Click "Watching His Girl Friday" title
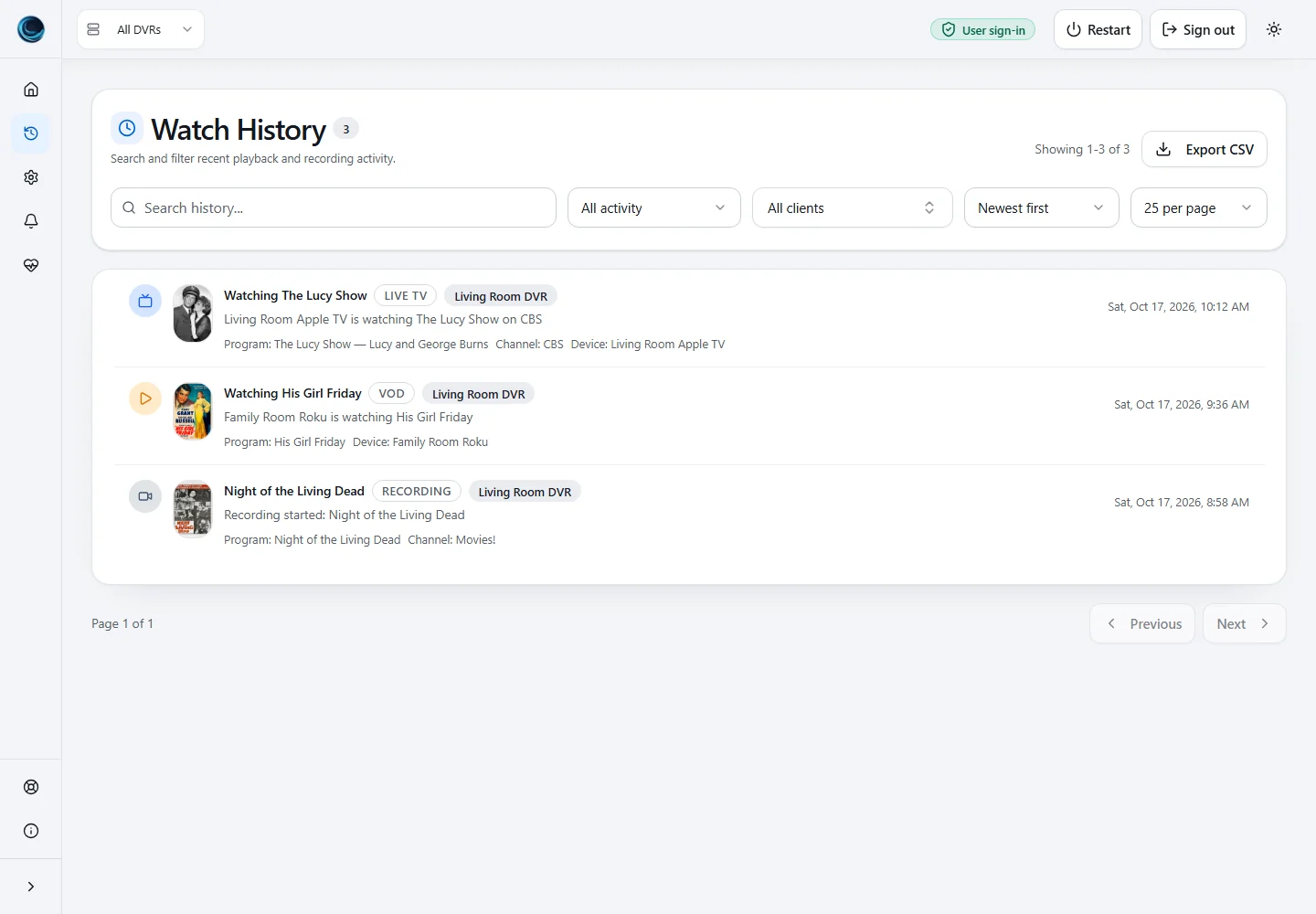Viewport: 1316px width, 914px height. [292, 393]
